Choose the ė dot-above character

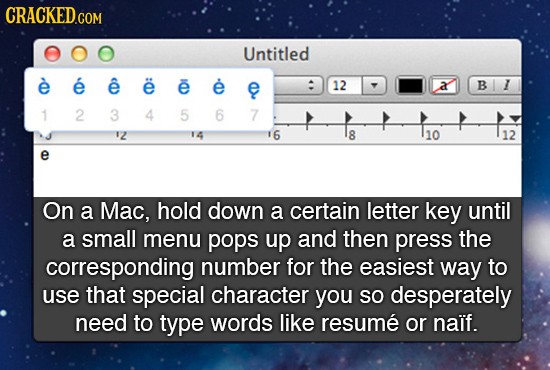(x=219, y=86)
